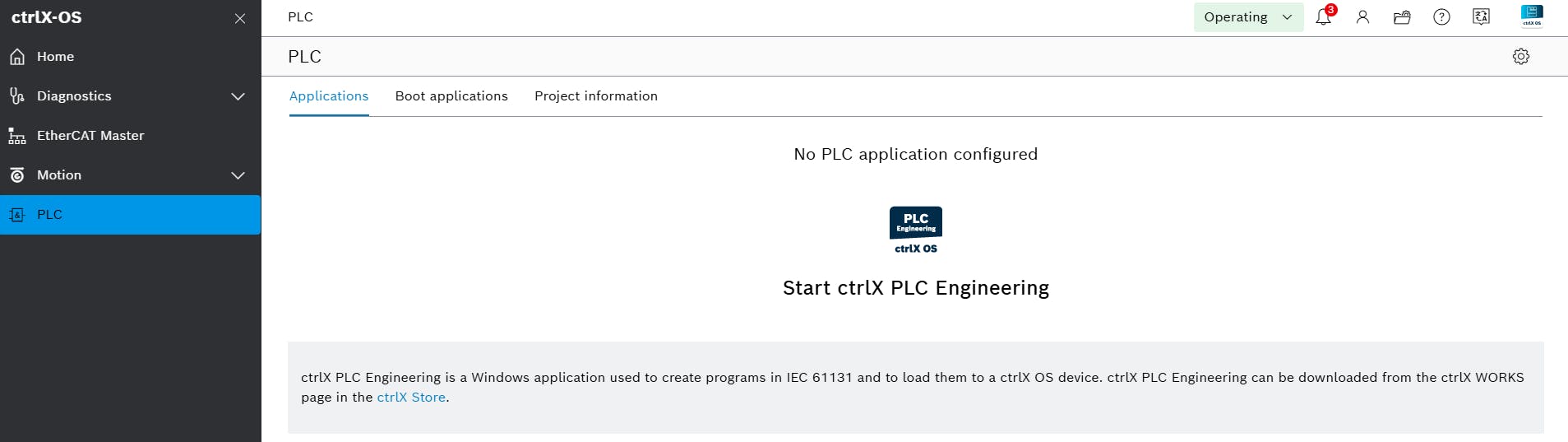Switch to Boot applications tab
This screenshot has width=1568, height=442.
tap(451, 96)
